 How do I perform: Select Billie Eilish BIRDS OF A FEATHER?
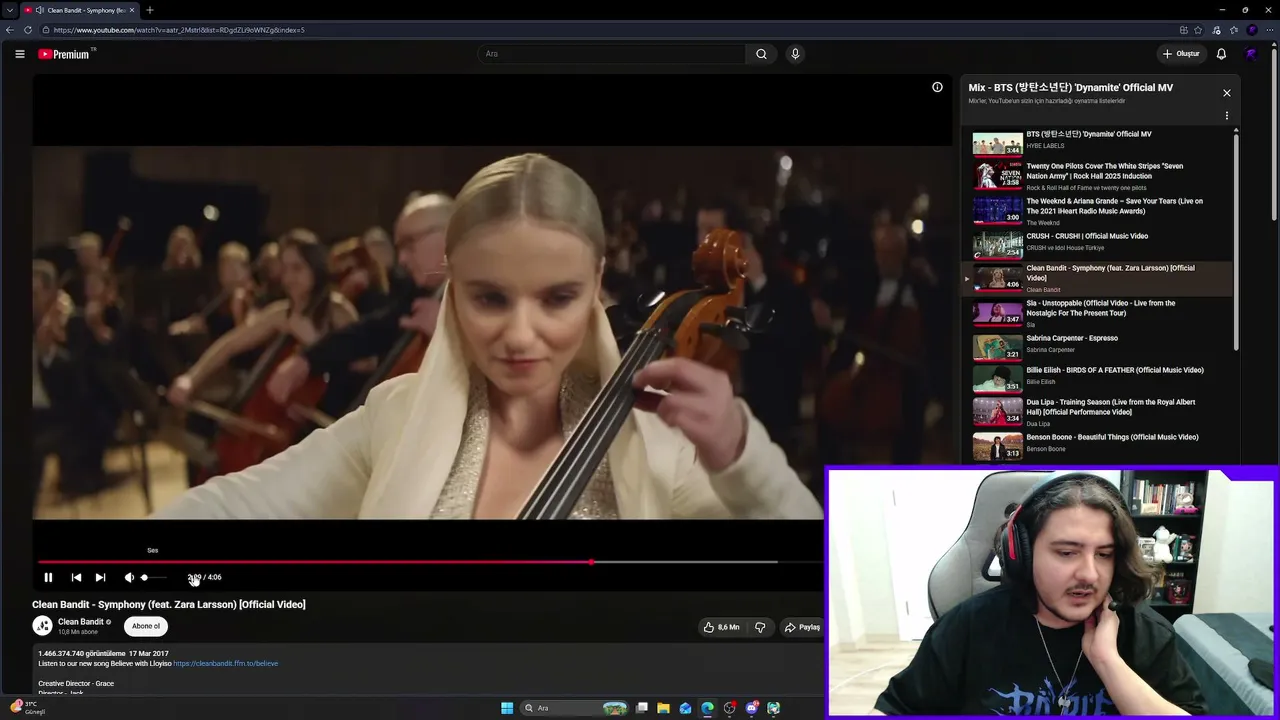(1097, 379)
